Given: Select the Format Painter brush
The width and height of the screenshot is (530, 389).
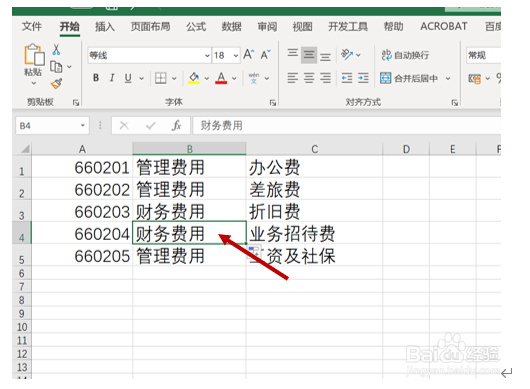Looking at the screenshot, I should pos(56,83).
